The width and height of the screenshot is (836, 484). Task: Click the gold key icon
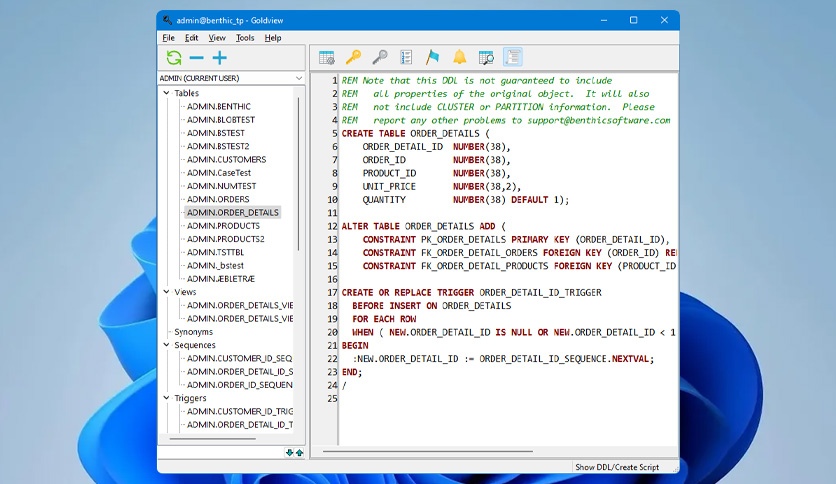pos(353,57)
